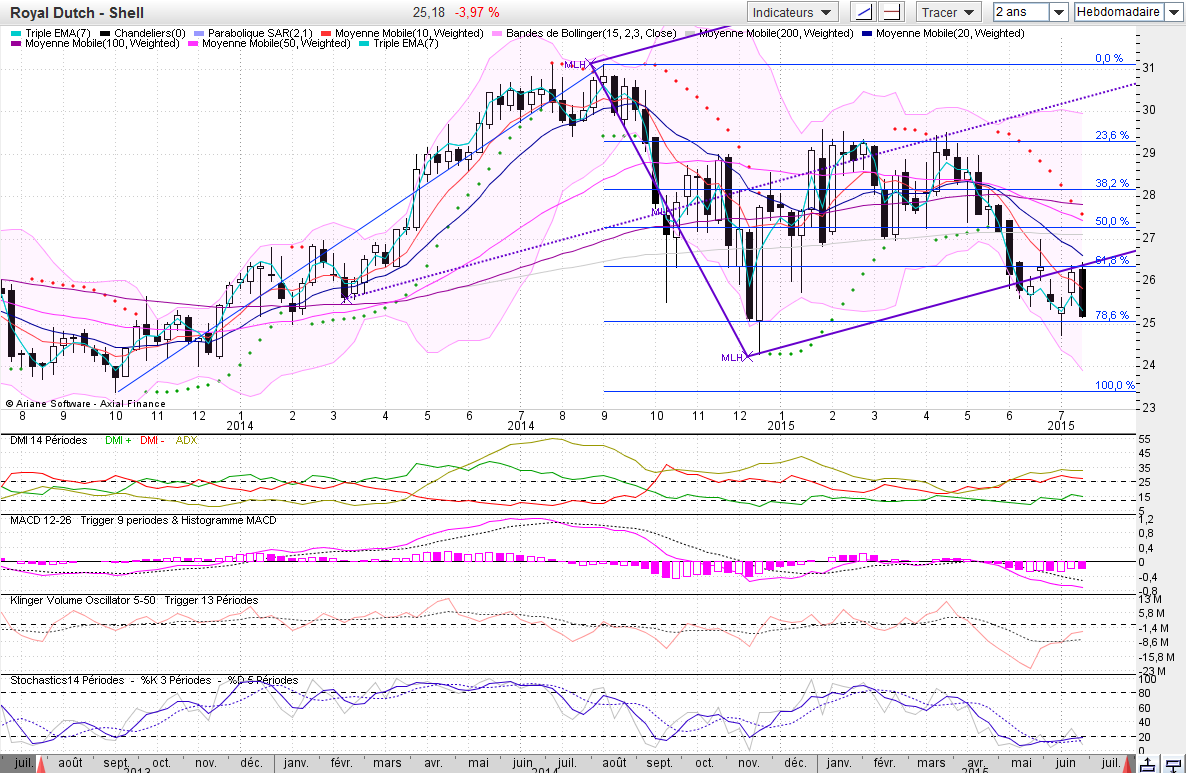Select the Moyenne Mobile(10, Weighted) legend entry
The width and height of the screenshot is (1186, 773).
[402, 33]
